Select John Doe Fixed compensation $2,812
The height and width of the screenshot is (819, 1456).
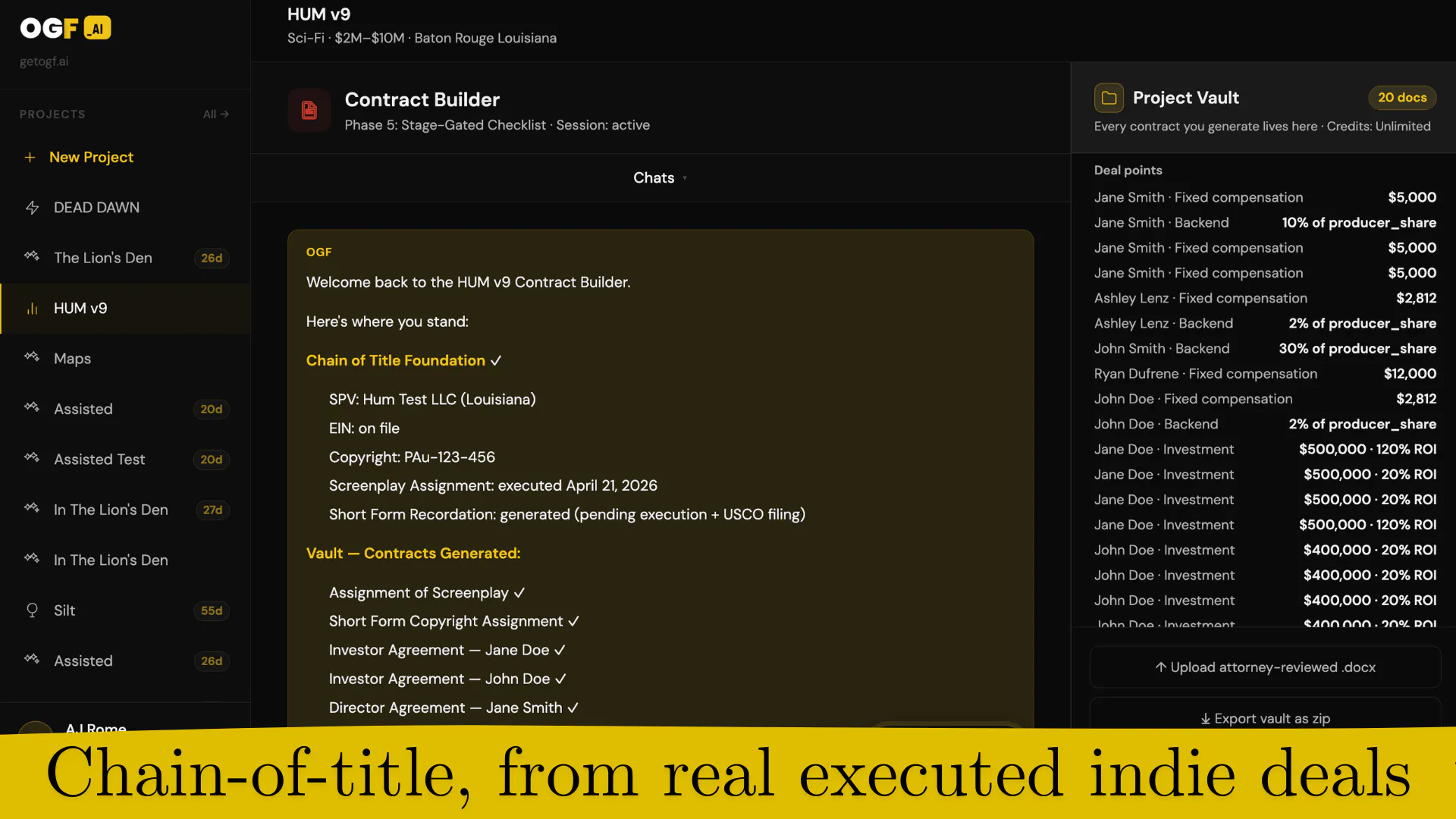coord(1265,399)
